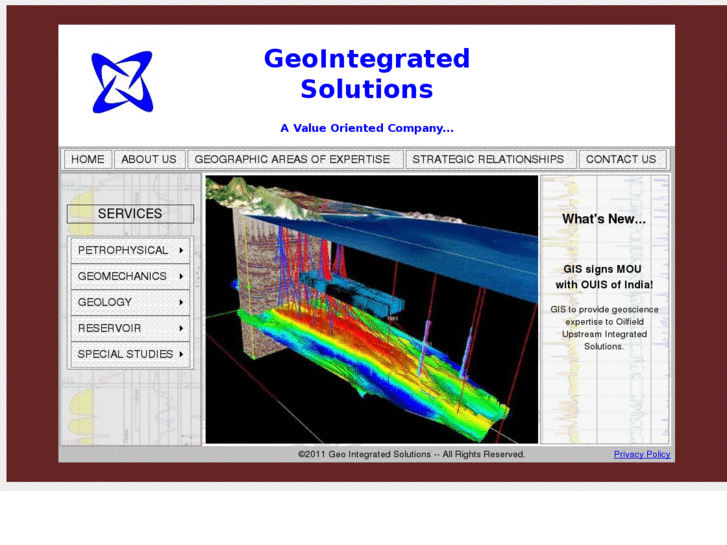Viewport: 727px width, 545px height.
Task: Click the "GIS to provide geoscience expertise" paragraph
Action: pos(604,328)
